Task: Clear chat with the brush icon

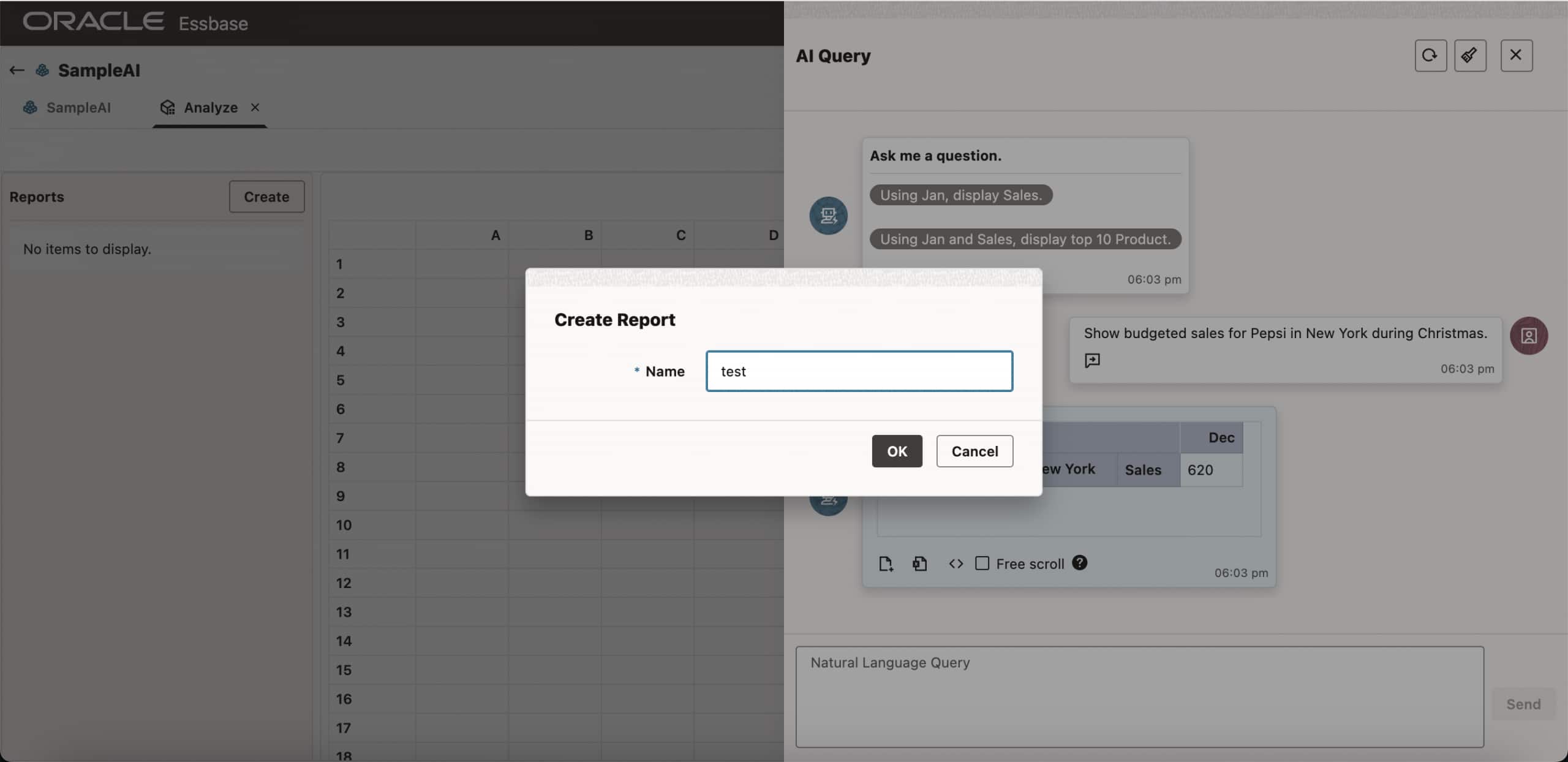Action: pyautogui.click(x=1471, y=55)
